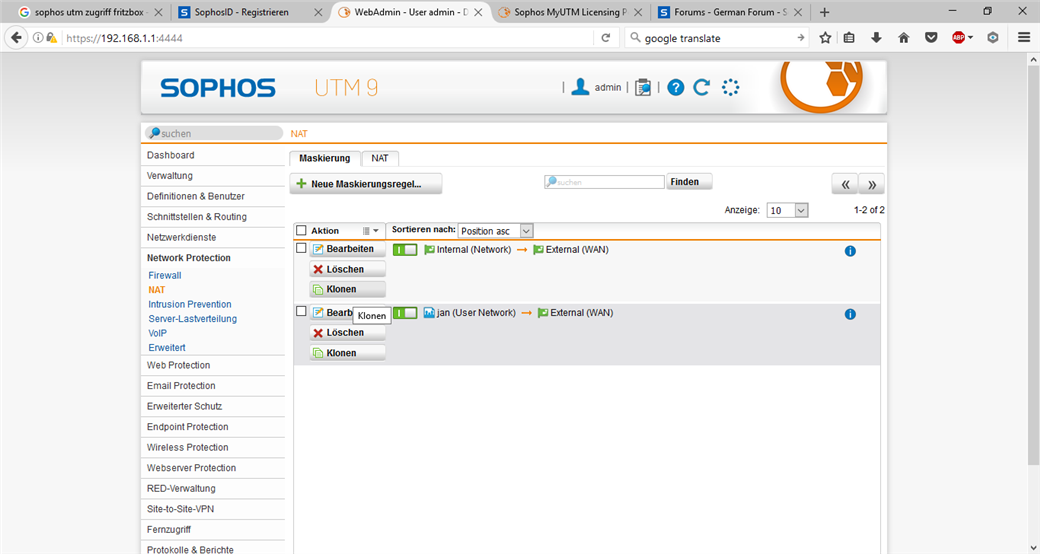Image resolution: width=1040 pixels, height=554 pixels.
Task: Open the clipboard object list icon in header
Action: 643,87
